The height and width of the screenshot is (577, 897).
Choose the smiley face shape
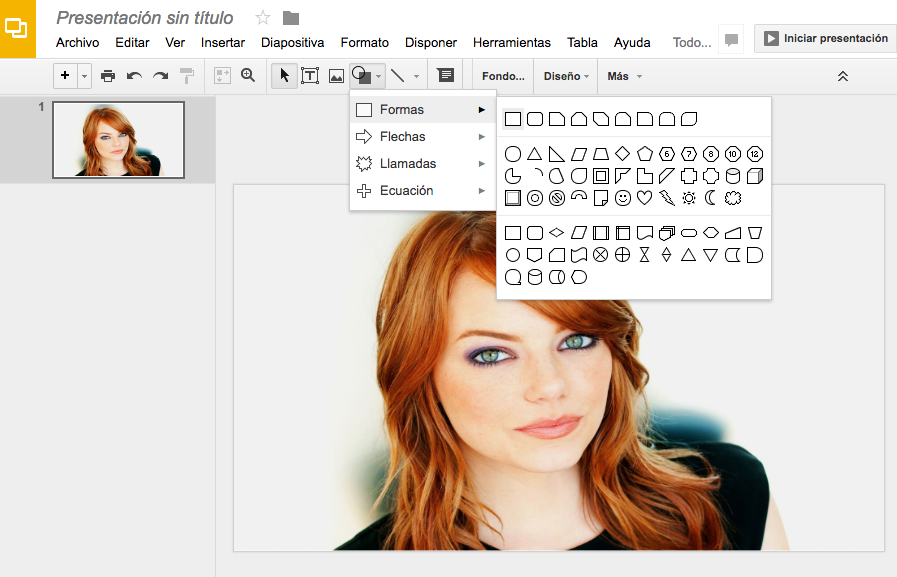click(x=624, y=197)
